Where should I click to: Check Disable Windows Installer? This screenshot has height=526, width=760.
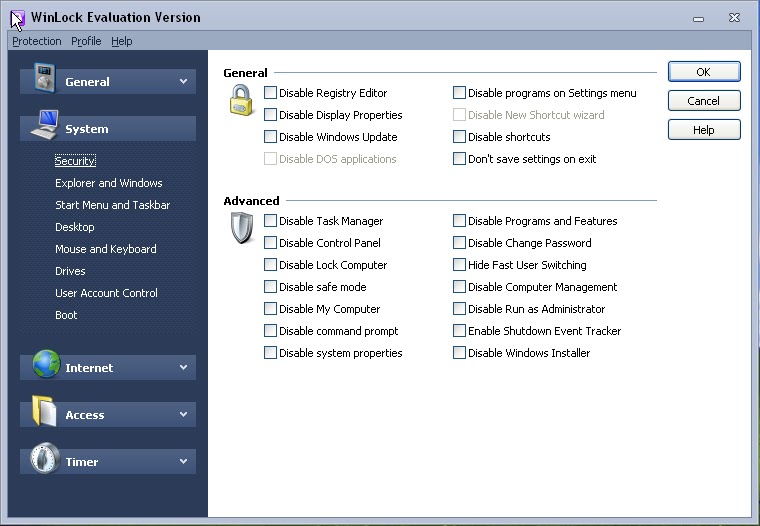[x=459, y=353]
